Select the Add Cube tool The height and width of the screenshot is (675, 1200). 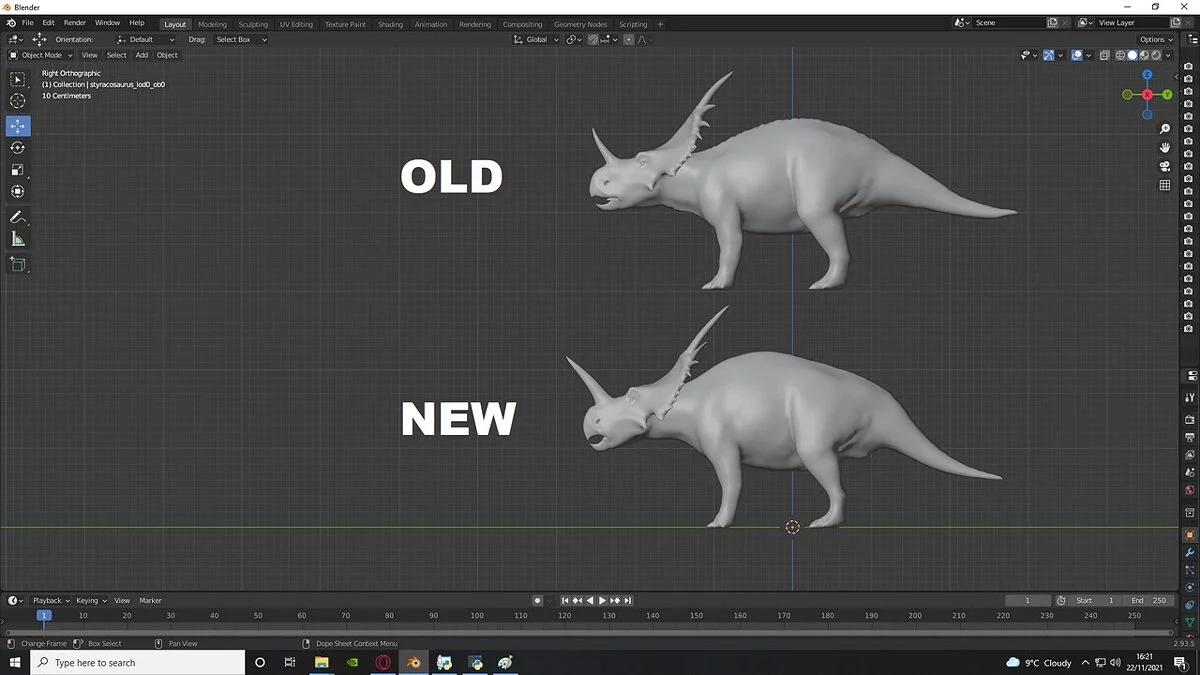click(18, 264)
